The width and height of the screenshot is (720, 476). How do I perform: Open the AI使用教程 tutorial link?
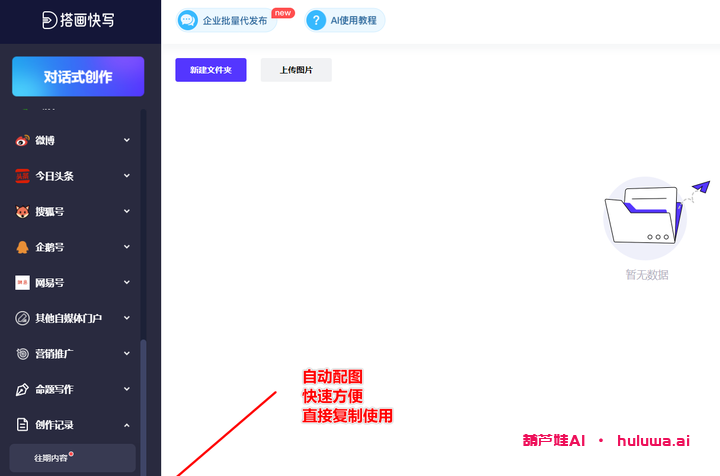tap(346, 20)
